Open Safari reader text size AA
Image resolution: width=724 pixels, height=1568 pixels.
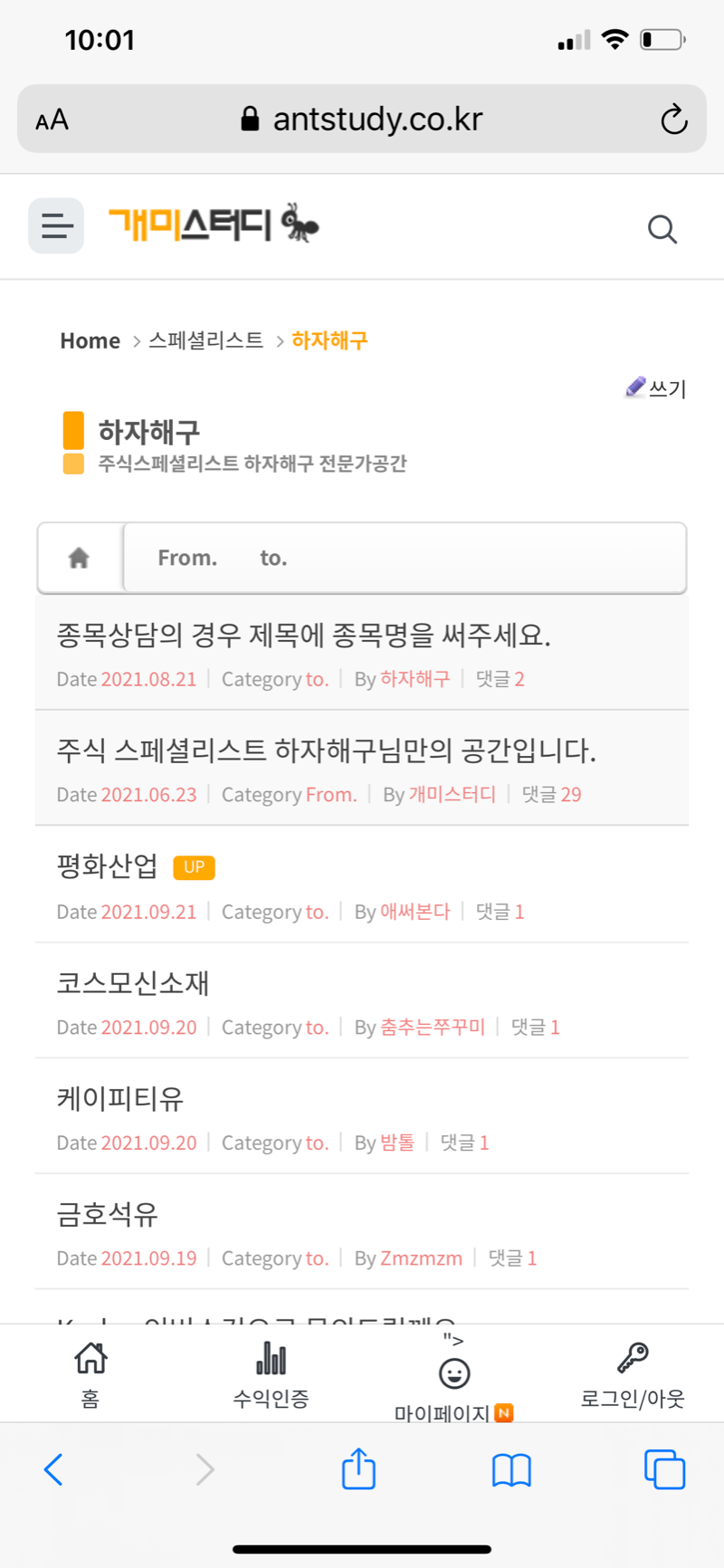coord(52,120)
